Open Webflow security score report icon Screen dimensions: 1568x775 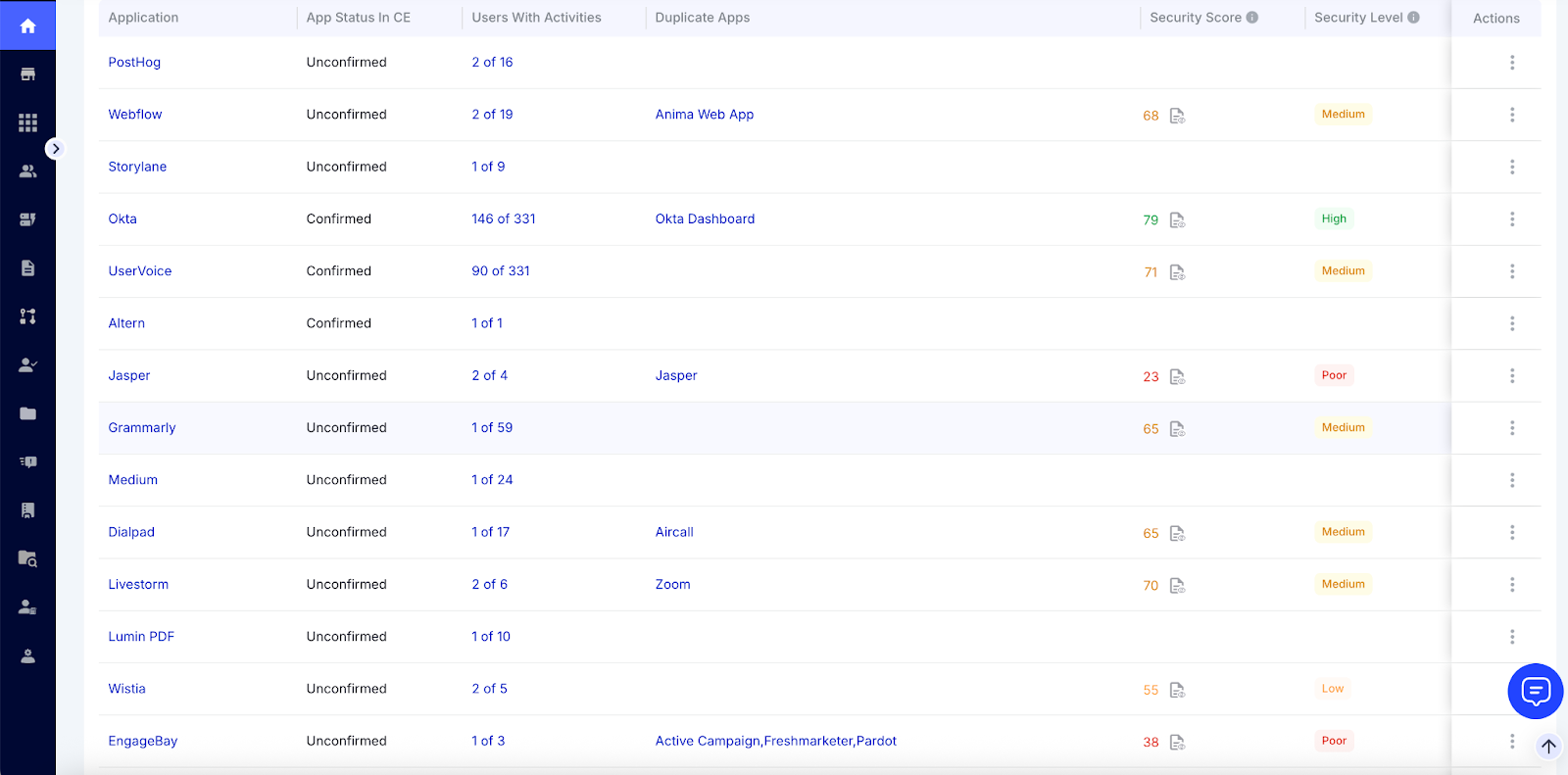click(x=1177, y=116)
